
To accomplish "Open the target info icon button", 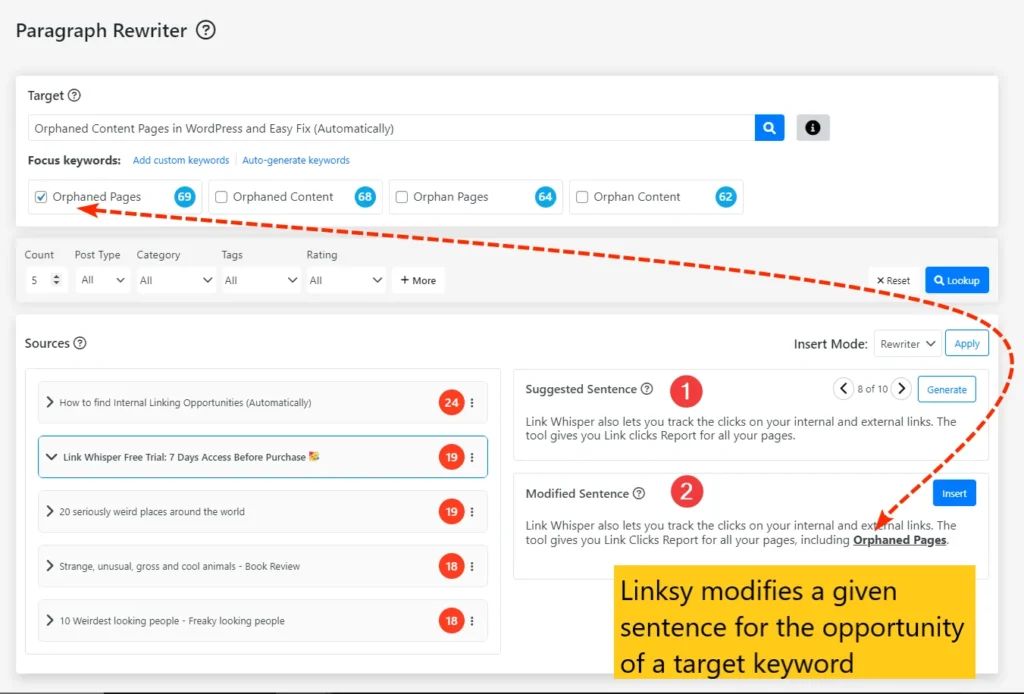I will point(813,128).
